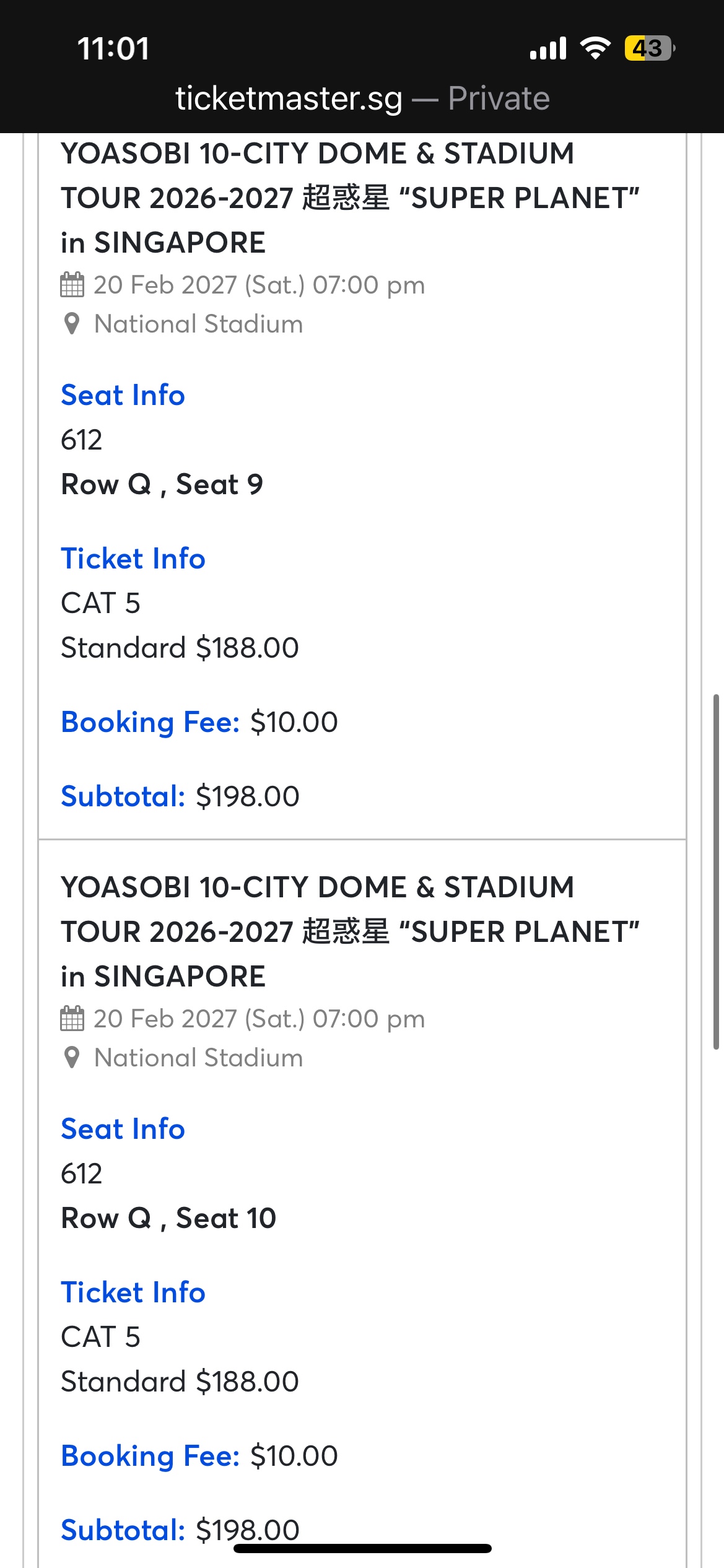Screen dimensions: 724x1568
Task: Select the first Ticket Info heading
Action: pos(133,559)
